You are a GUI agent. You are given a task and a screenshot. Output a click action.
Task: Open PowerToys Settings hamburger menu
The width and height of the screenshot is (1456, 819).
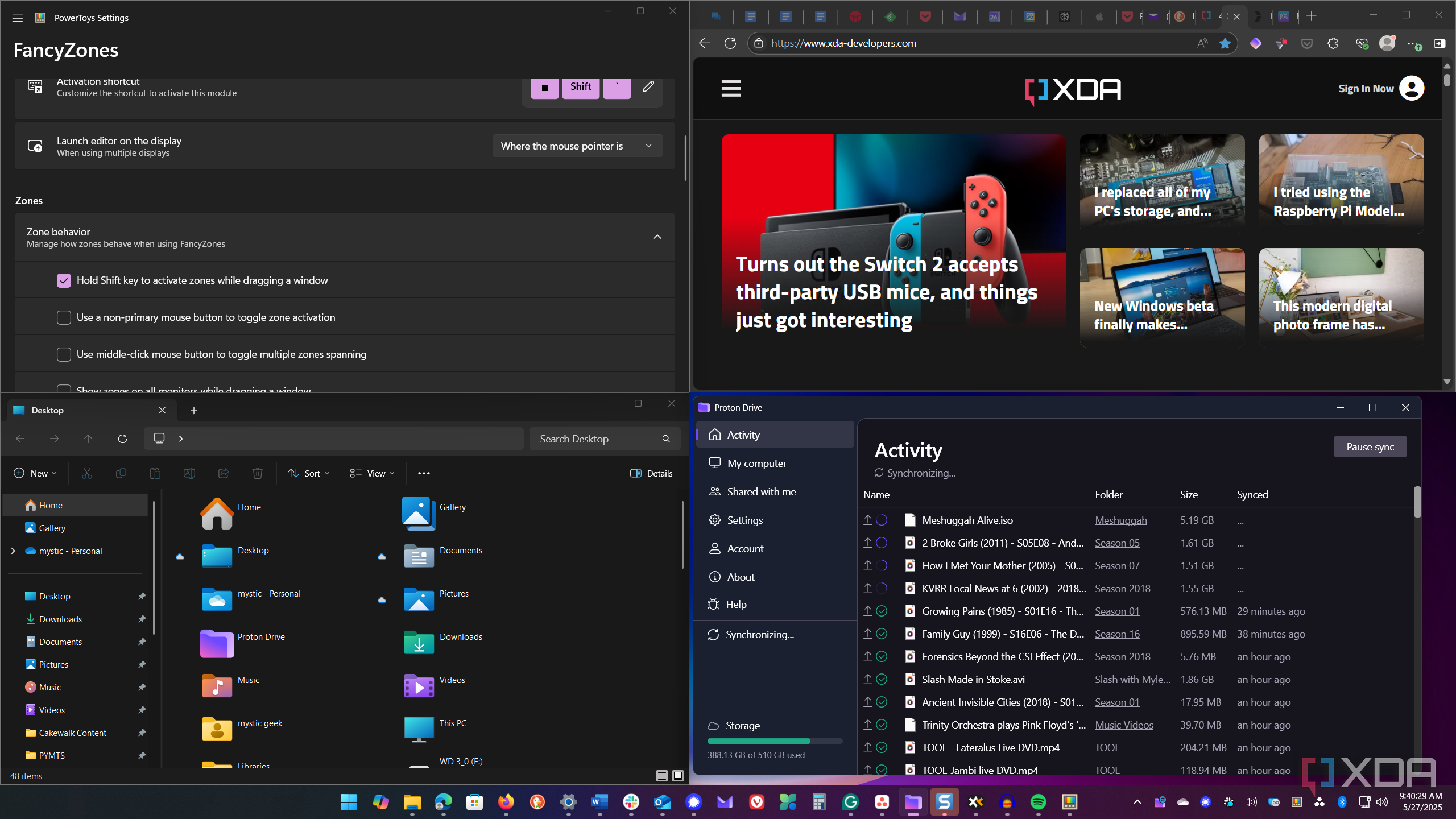[18, 18]
